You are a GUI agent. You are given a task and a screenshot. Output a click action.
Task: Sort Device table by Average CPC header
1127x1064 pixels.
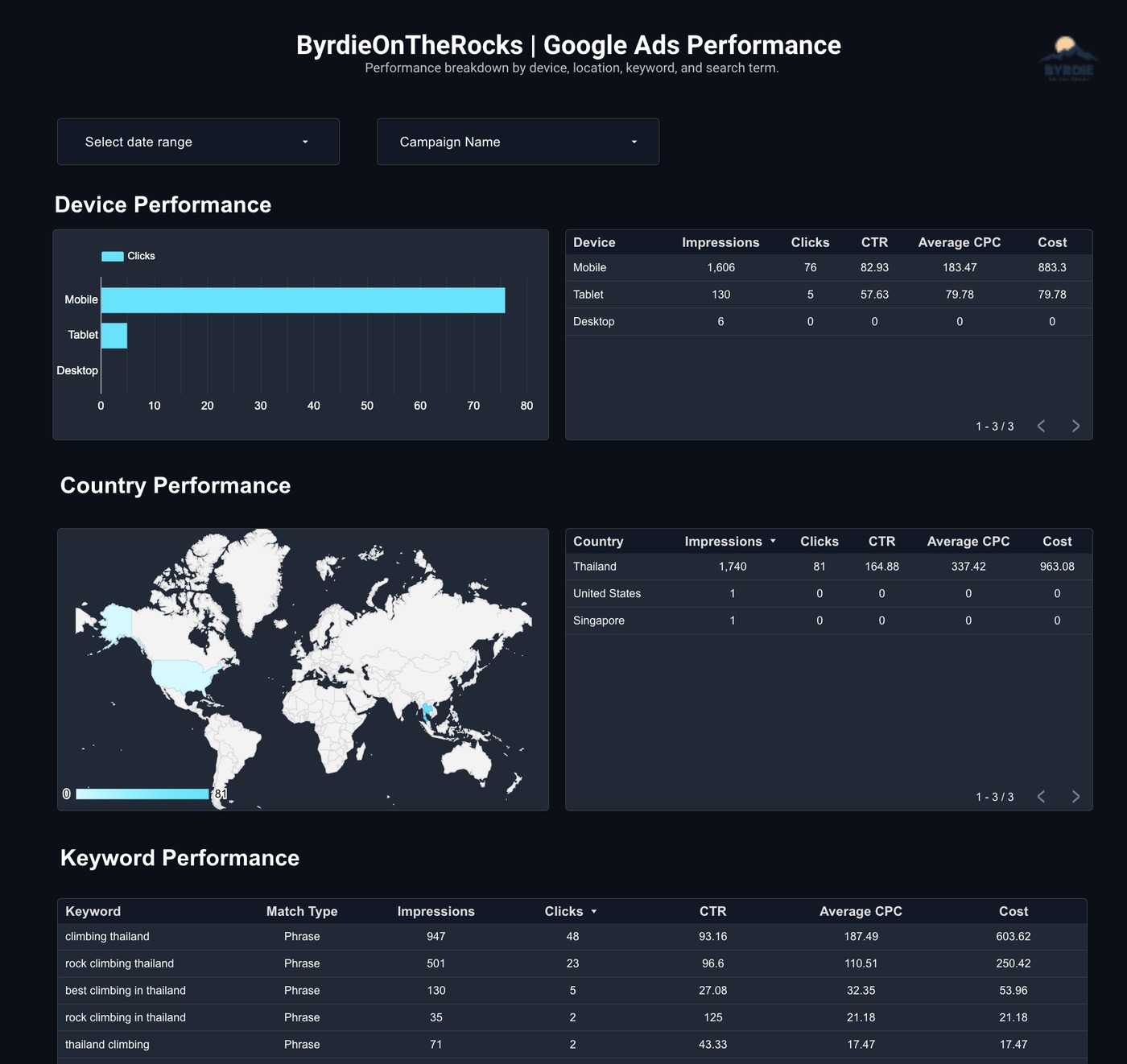coord(960,242)
